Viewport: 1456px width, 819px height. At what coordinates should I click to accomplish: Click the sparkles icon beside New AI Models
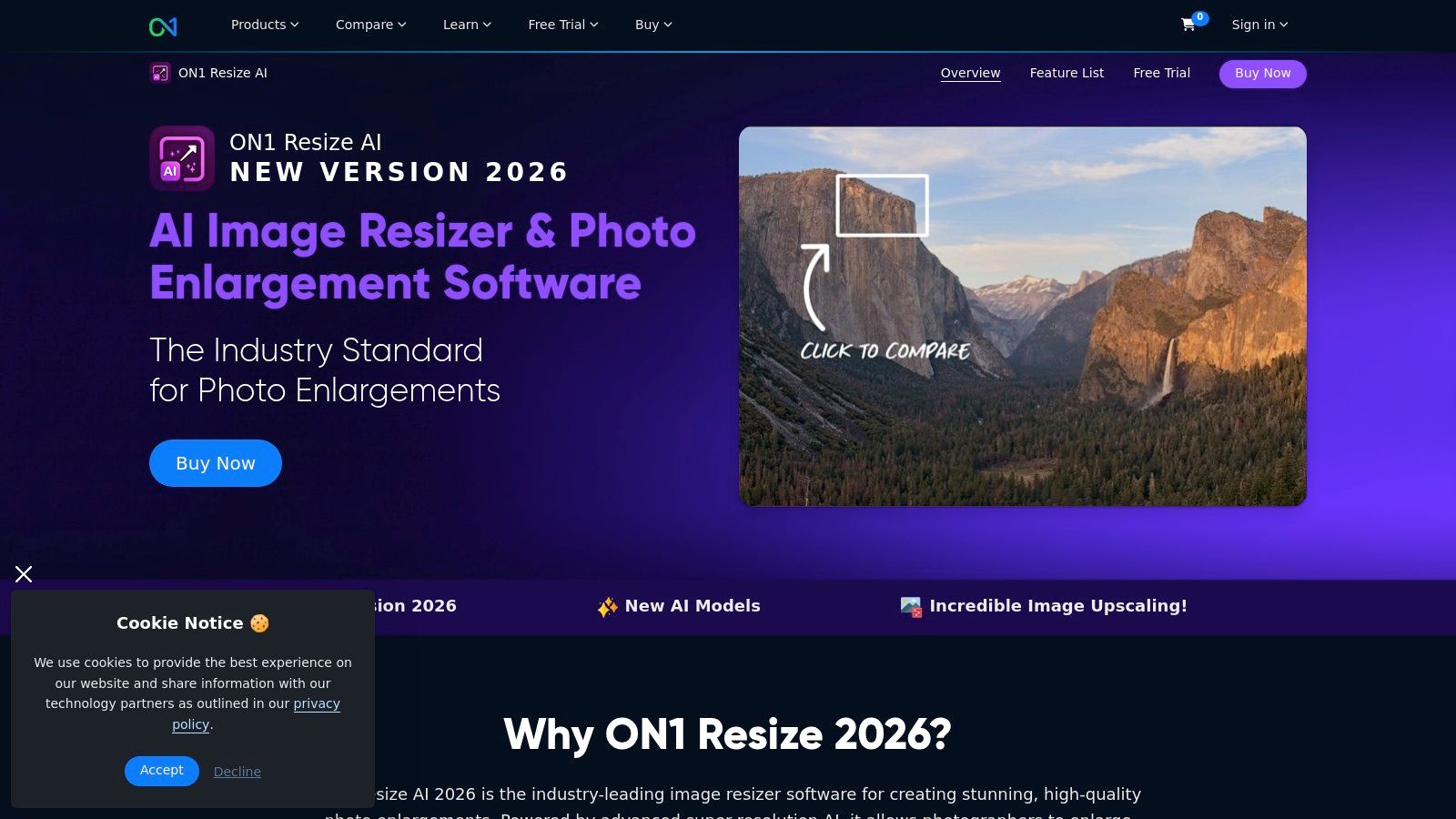607,605
